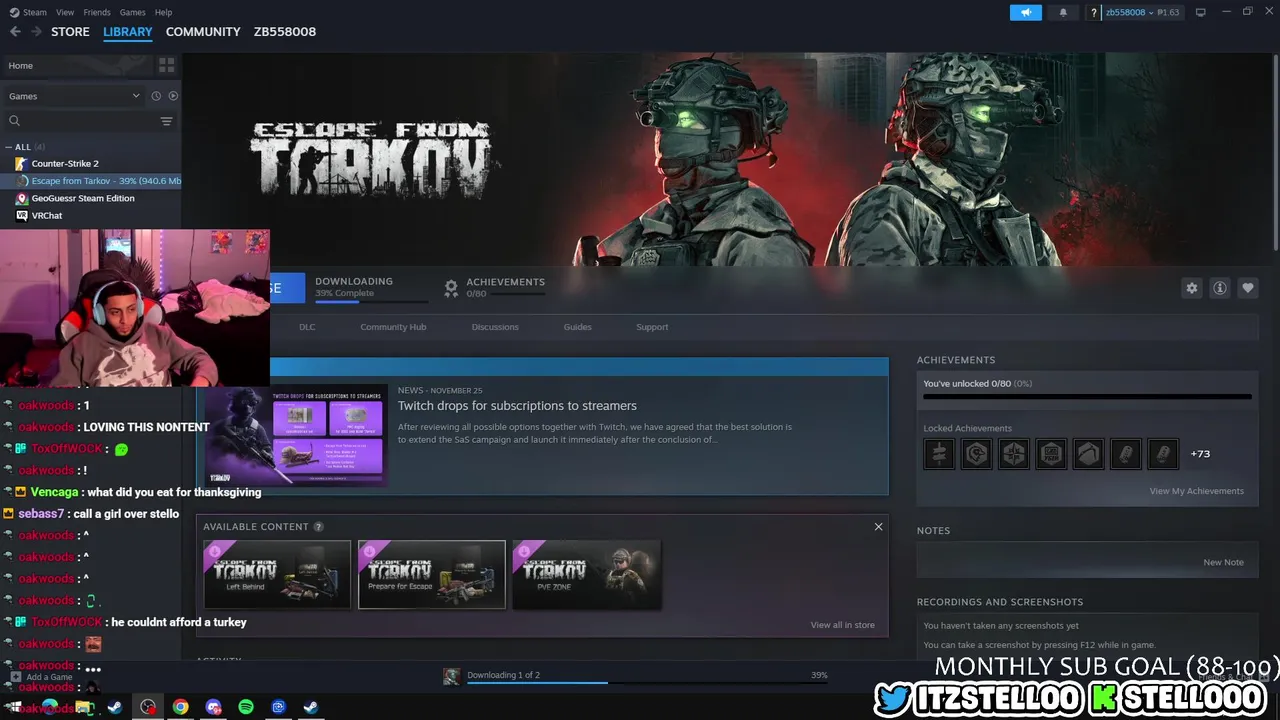Open the ZB558008 profile tab
Viewport: 1280px width, 720px height.
[x=285, y=32]
